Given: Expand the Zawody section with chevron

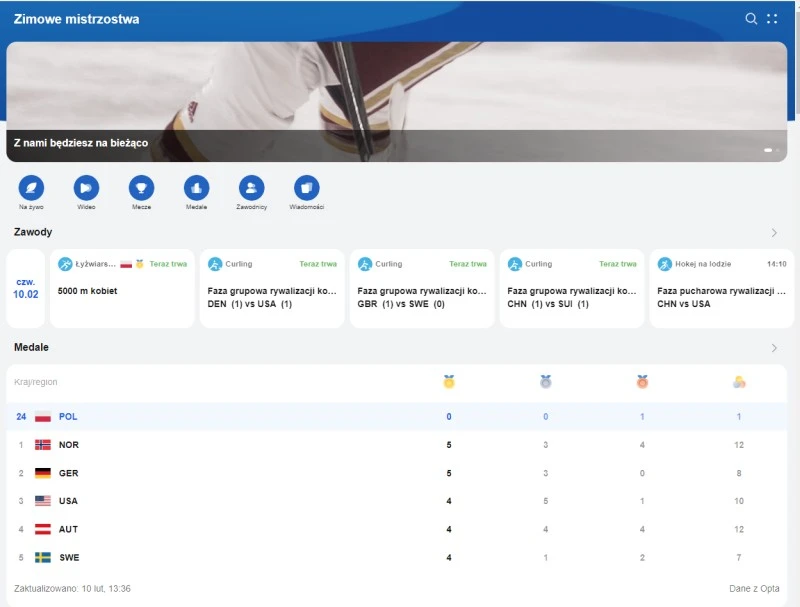Looking at the screenshot, I should [x=774, y=233].
